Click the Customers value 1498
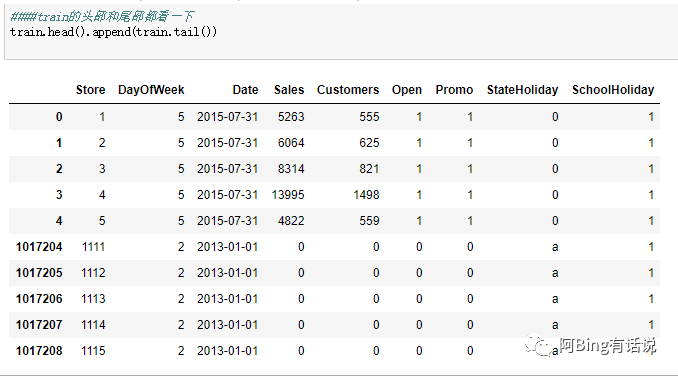This screenshot has width=678, height=376. [x=366, y=195]
